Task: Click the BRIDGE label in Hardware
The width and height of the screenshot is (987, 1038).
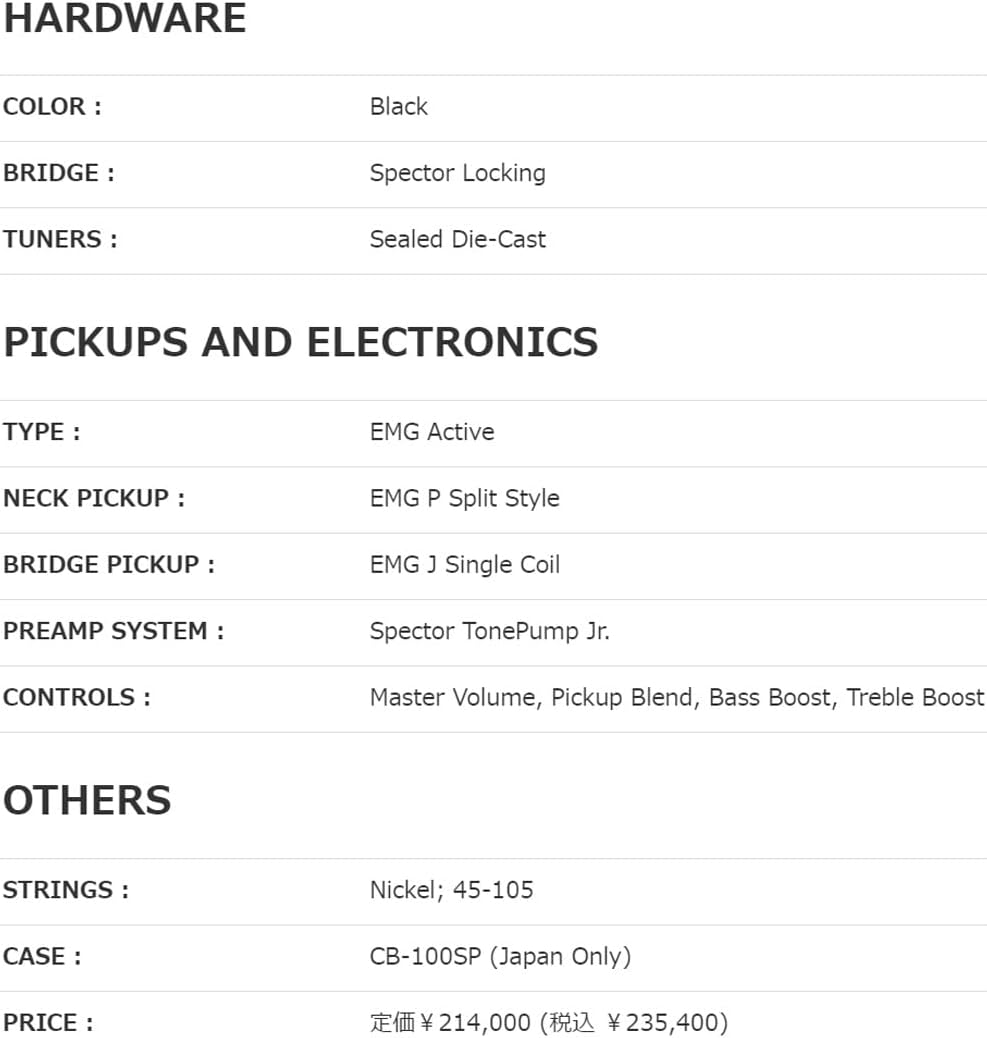Action: tap(58, 173)
